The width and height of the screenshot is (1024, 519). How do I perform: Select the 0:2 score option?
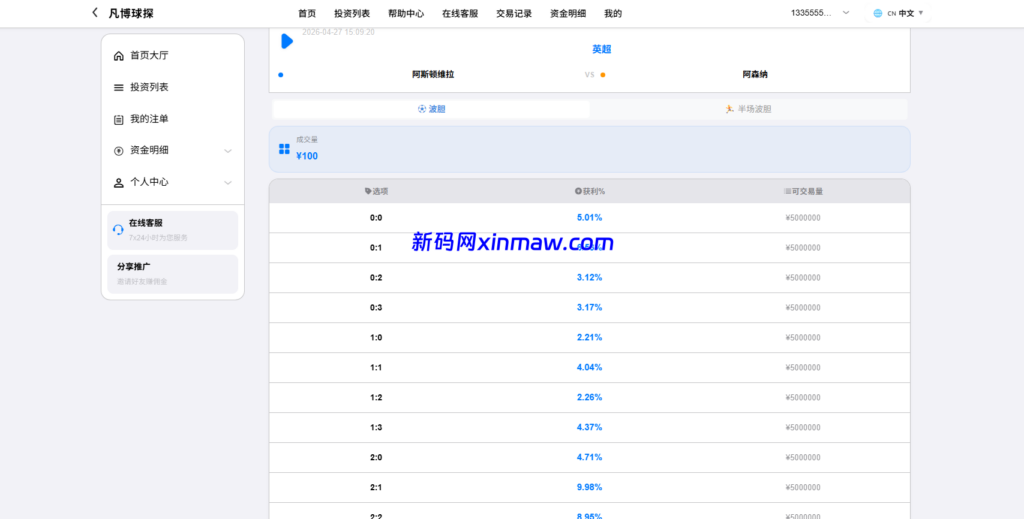(376, 278)
